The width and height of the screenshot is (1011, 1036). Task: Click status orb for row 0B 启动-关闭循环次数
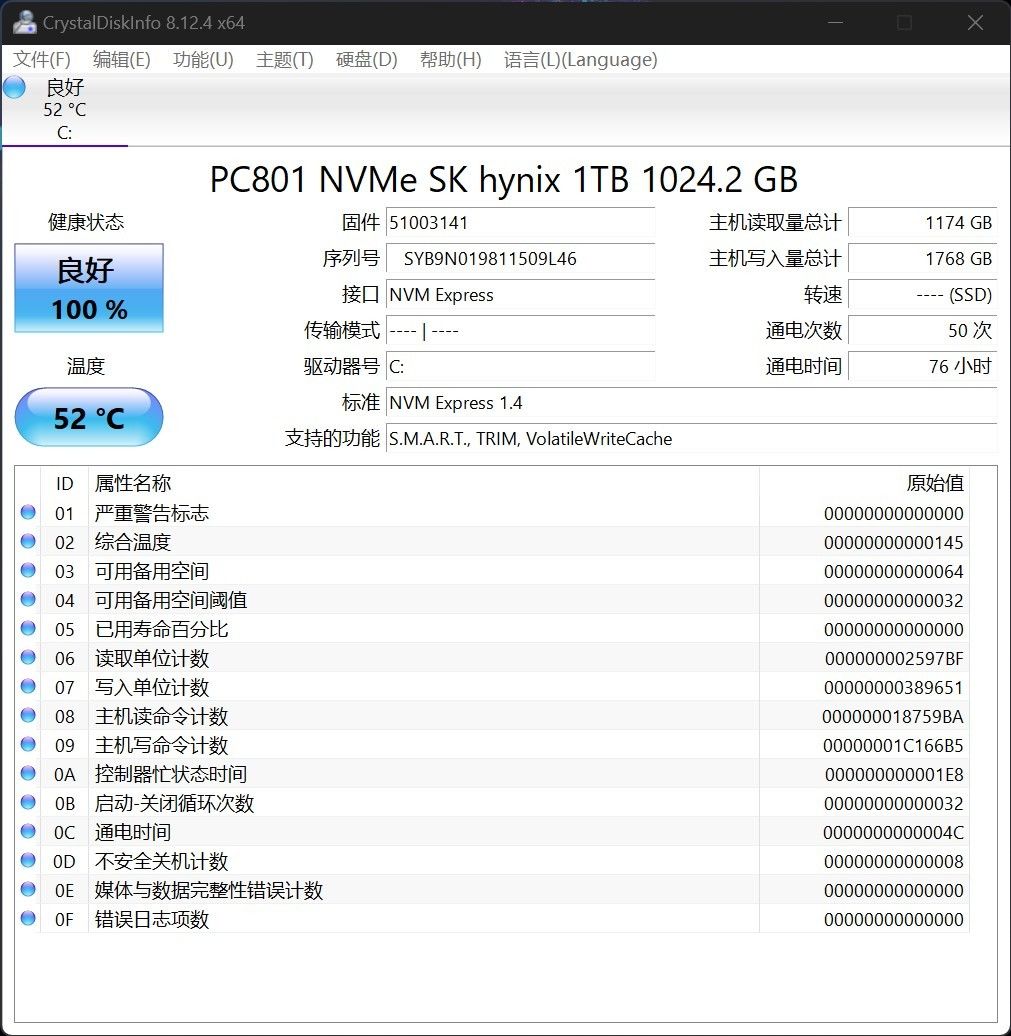coord(28,802)
